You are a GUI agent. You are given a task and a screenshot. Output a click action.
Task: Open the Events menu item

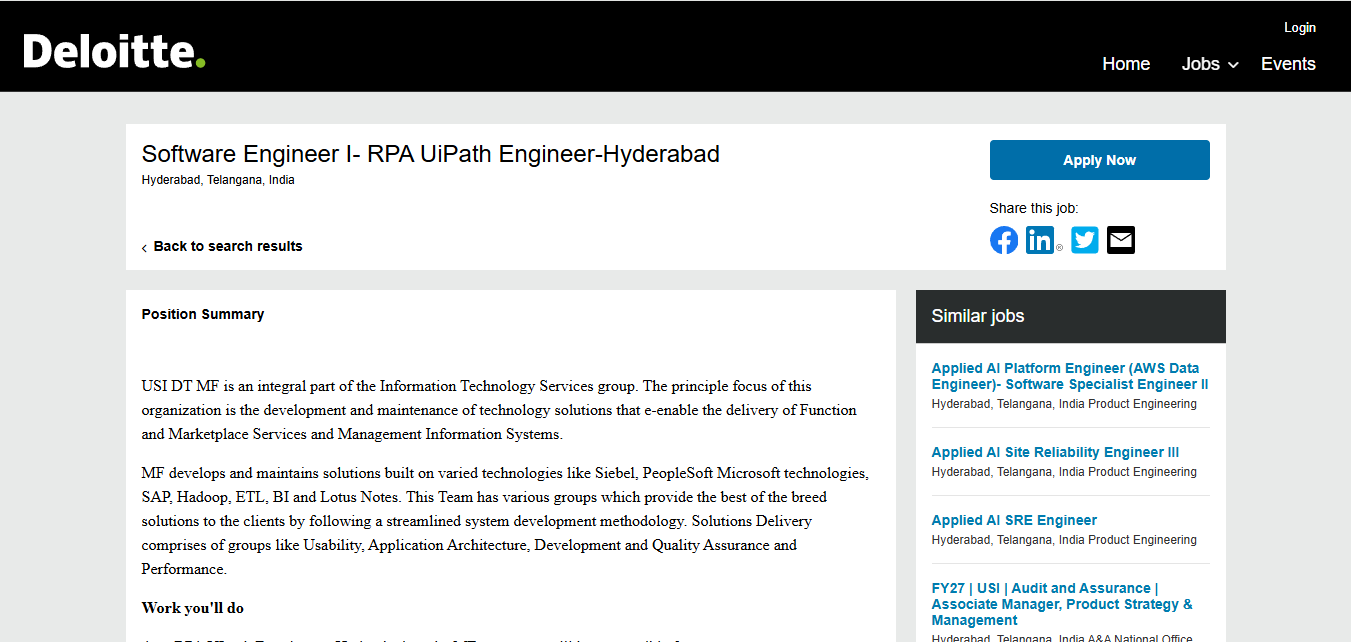pos(1288,64)
